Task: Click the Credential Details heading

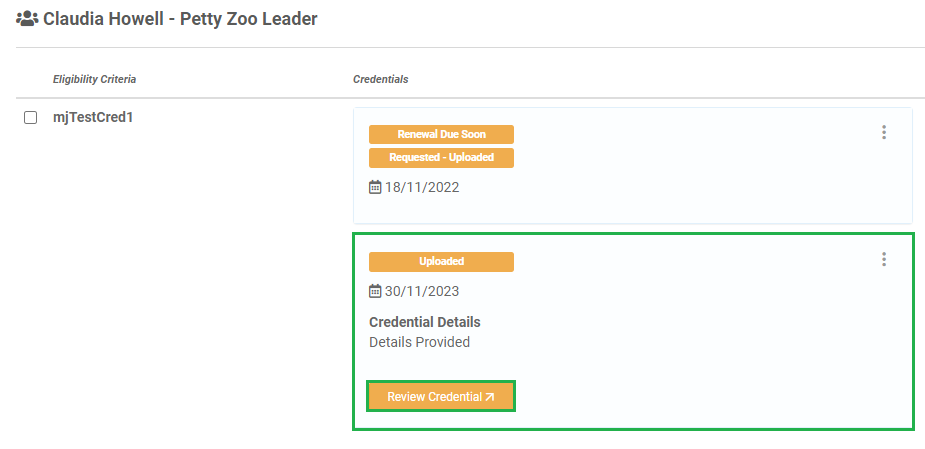Action: point(425,322)
